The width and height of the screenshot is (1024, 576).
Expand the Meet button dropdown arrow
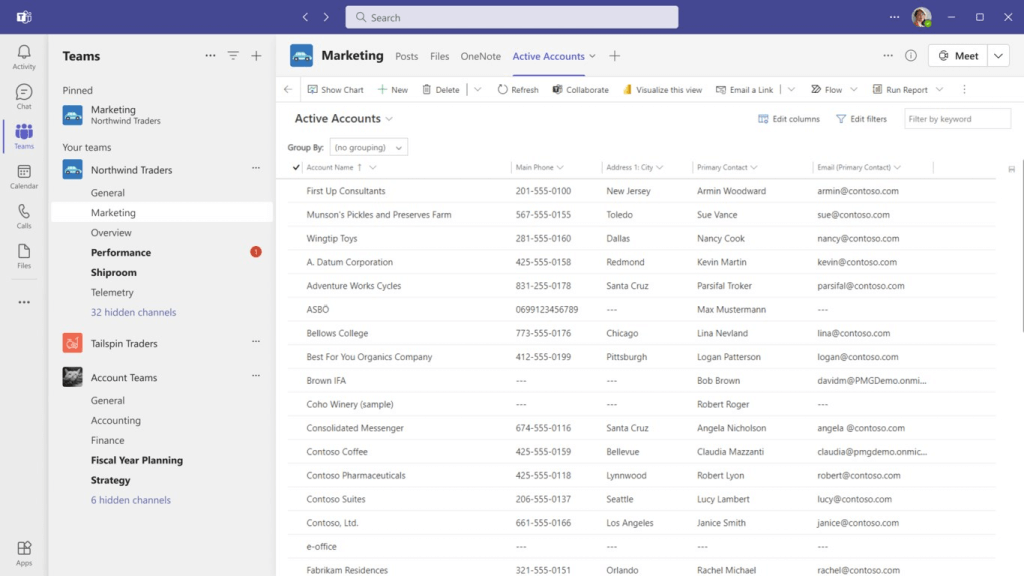point(998,56)
